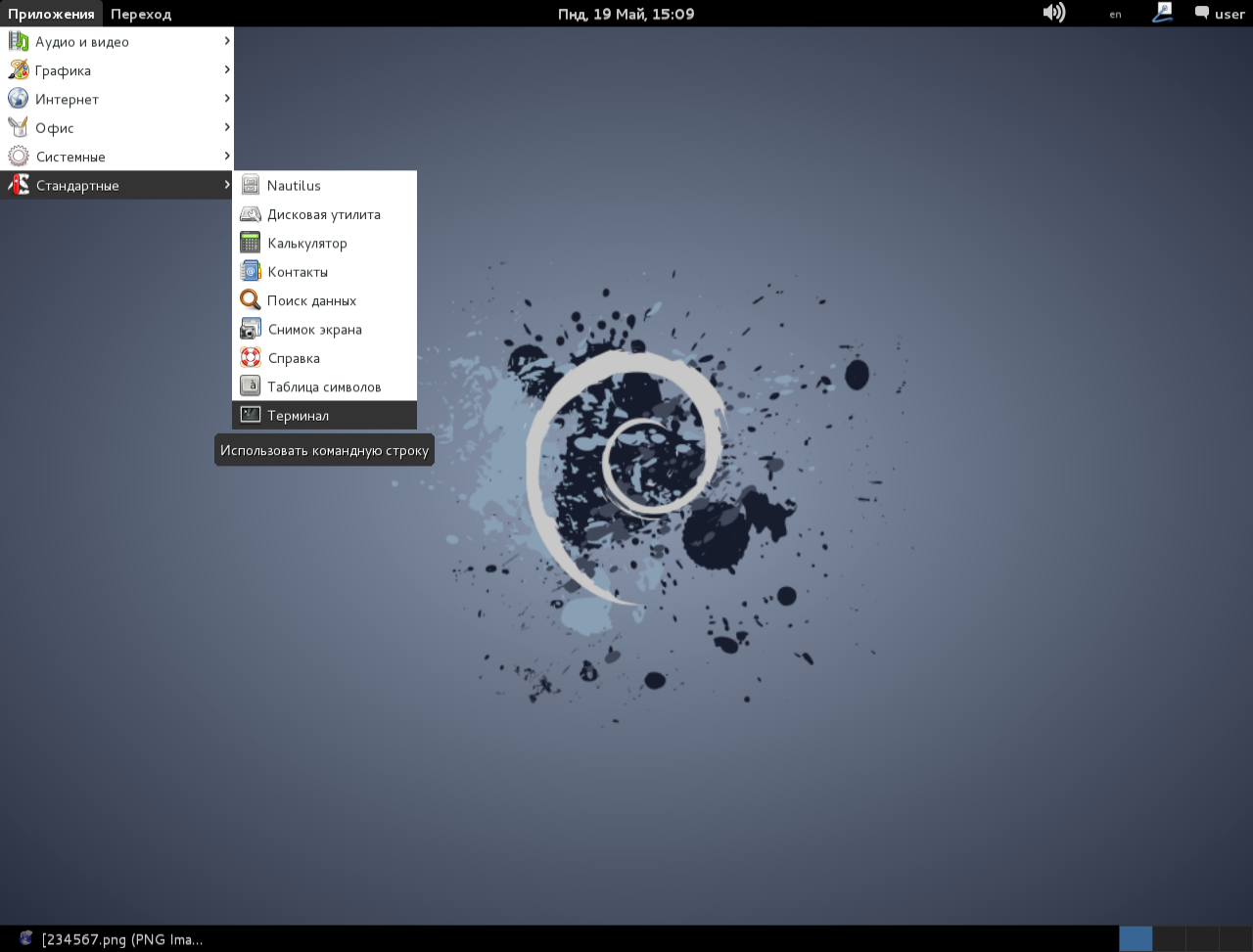Click the Системные category label
Image resolution: width=1253 pixels, height=952 pixels.
click(x=70, y=157)
